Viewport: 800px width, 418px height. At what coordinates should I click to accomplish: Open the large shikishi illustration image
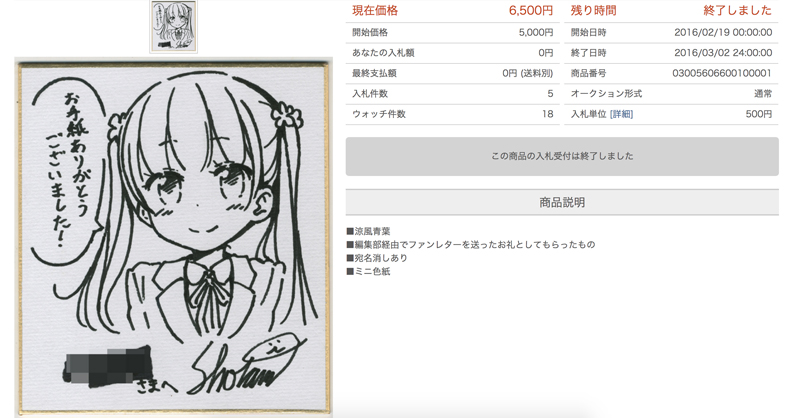click(173, 237)
